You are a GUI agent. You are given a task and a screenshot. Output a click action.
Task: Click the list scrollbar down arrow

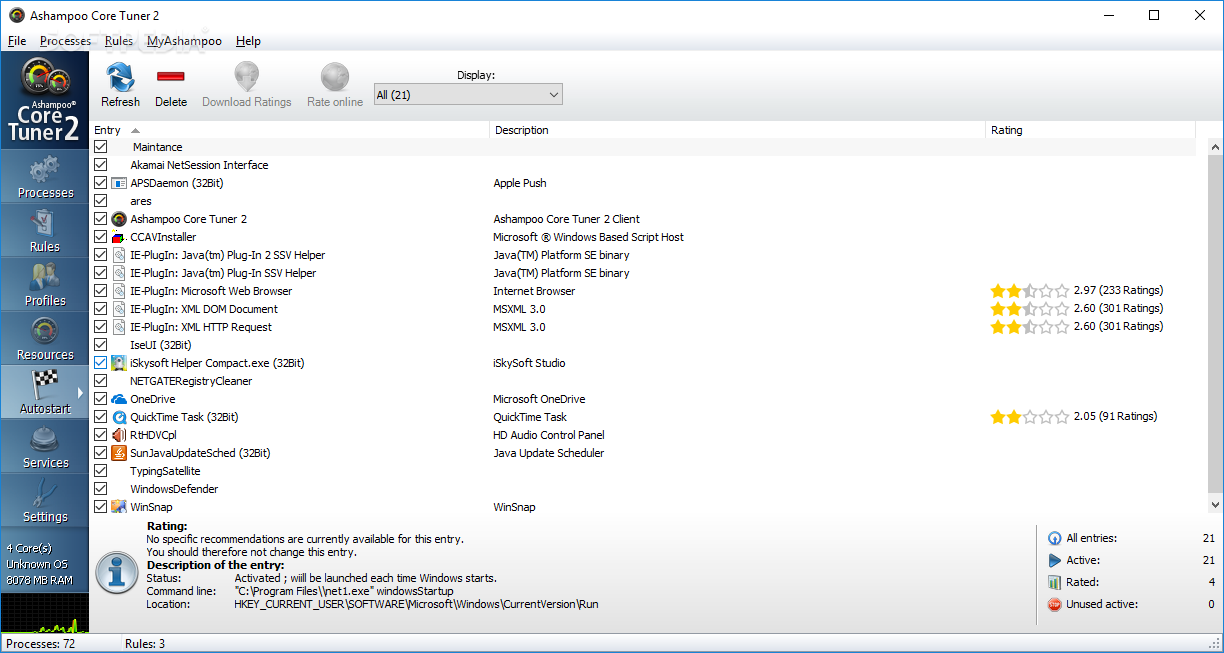point(1215,506)
